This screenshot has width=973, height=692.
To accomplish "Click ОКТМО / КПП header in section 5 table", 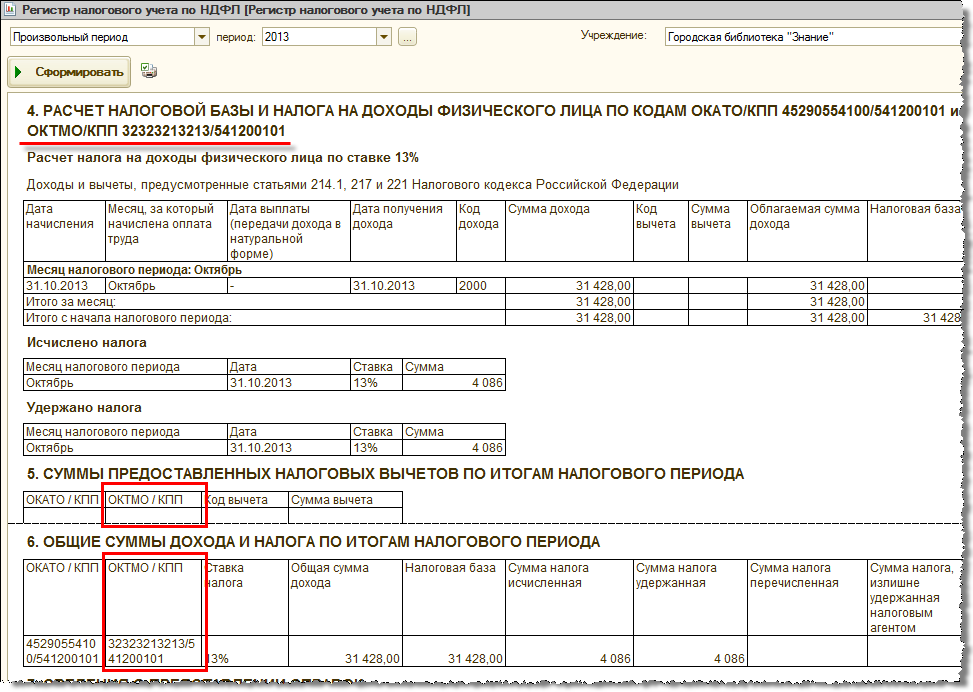I will (x=154, y=500).
